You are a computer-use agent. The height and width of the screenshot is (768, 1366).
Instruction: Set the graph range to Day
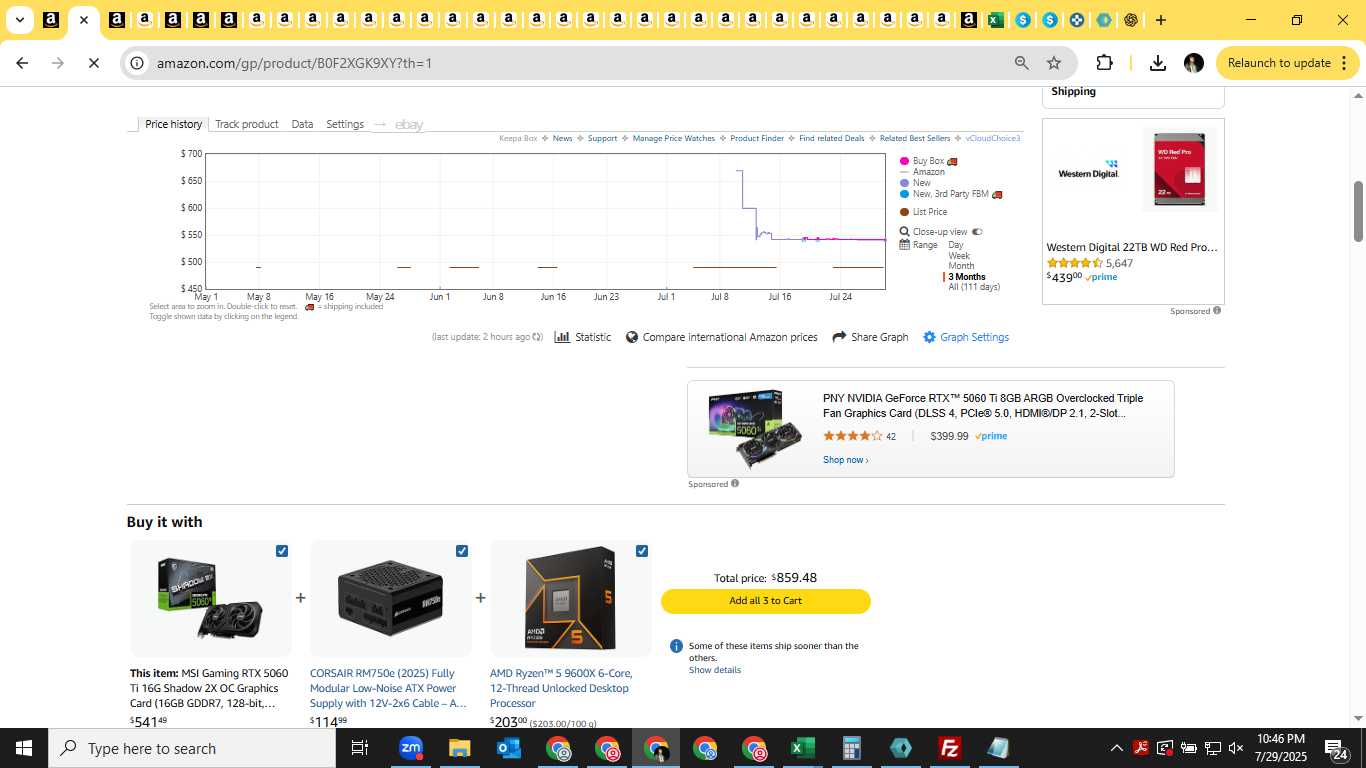coord(956,245)
